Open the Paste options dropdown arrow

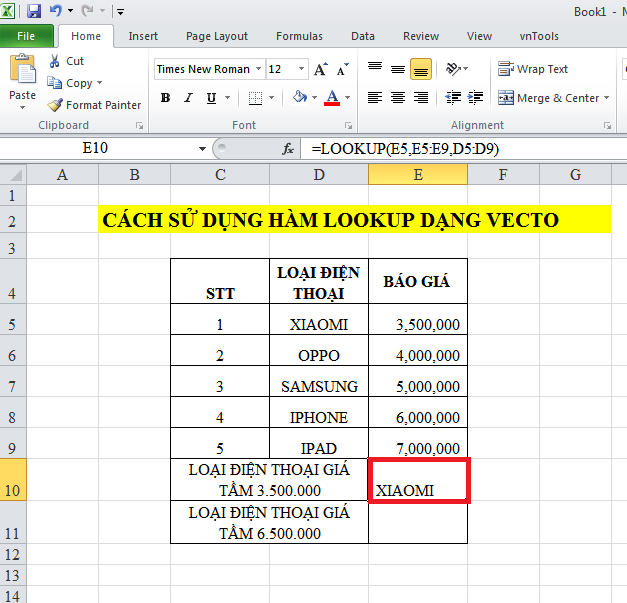point(22,108)
